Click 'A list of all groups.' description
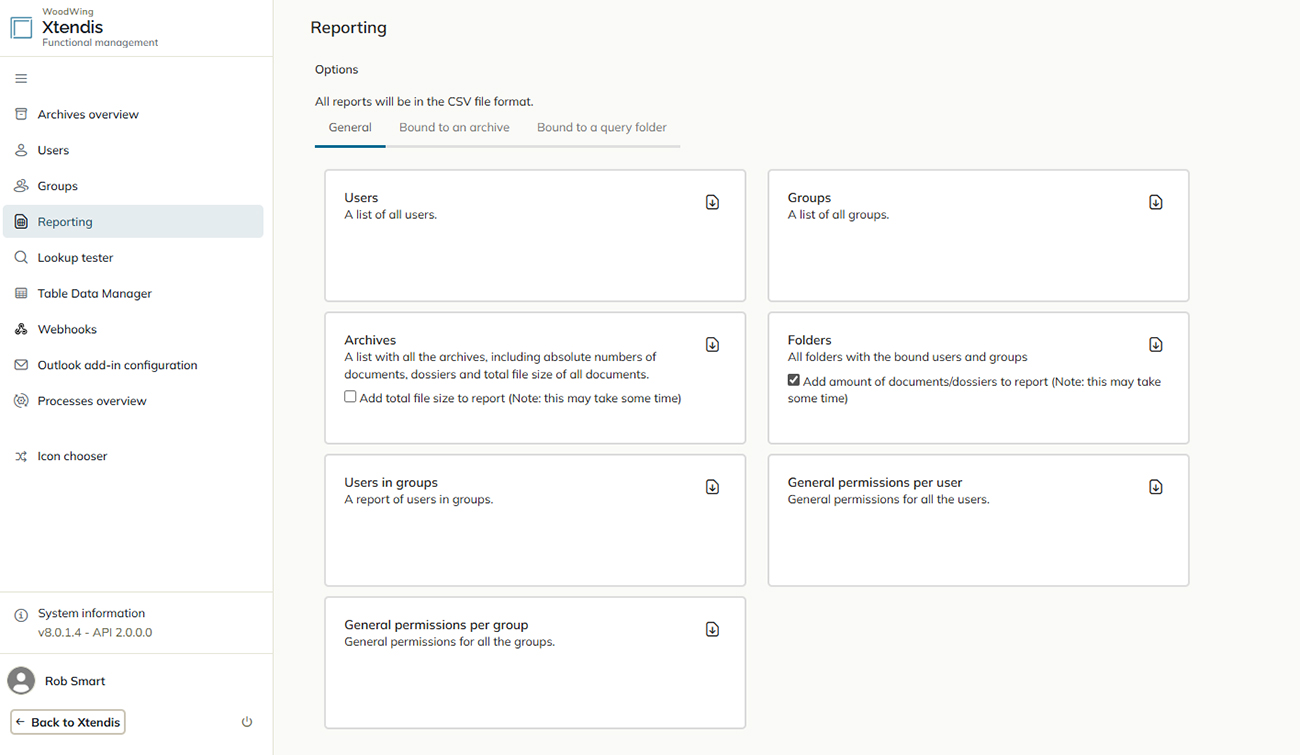Viewport: 1300px width, 755px height. [838, 215]
